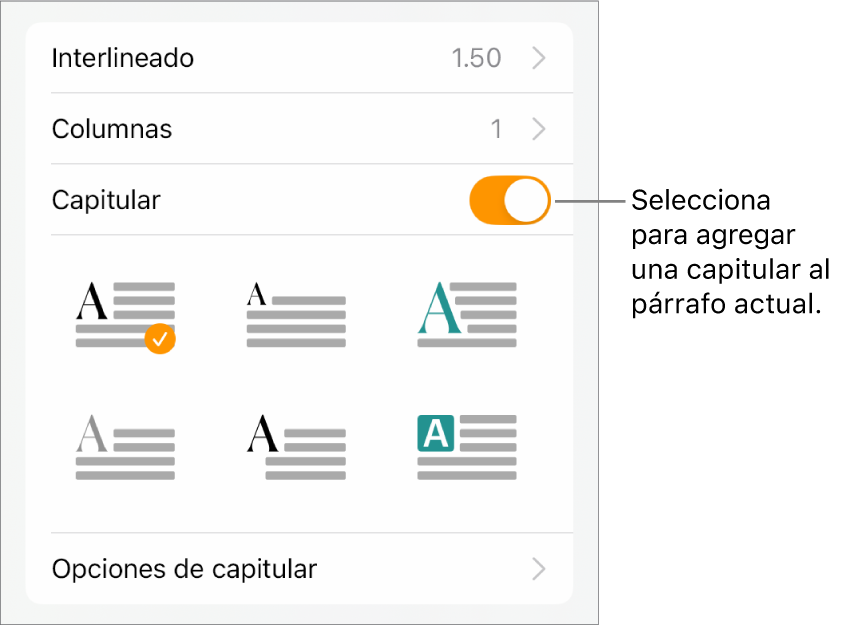Screen dimensions: 857x625
Task: Click the Capitular label
Action: click(106, 200)
